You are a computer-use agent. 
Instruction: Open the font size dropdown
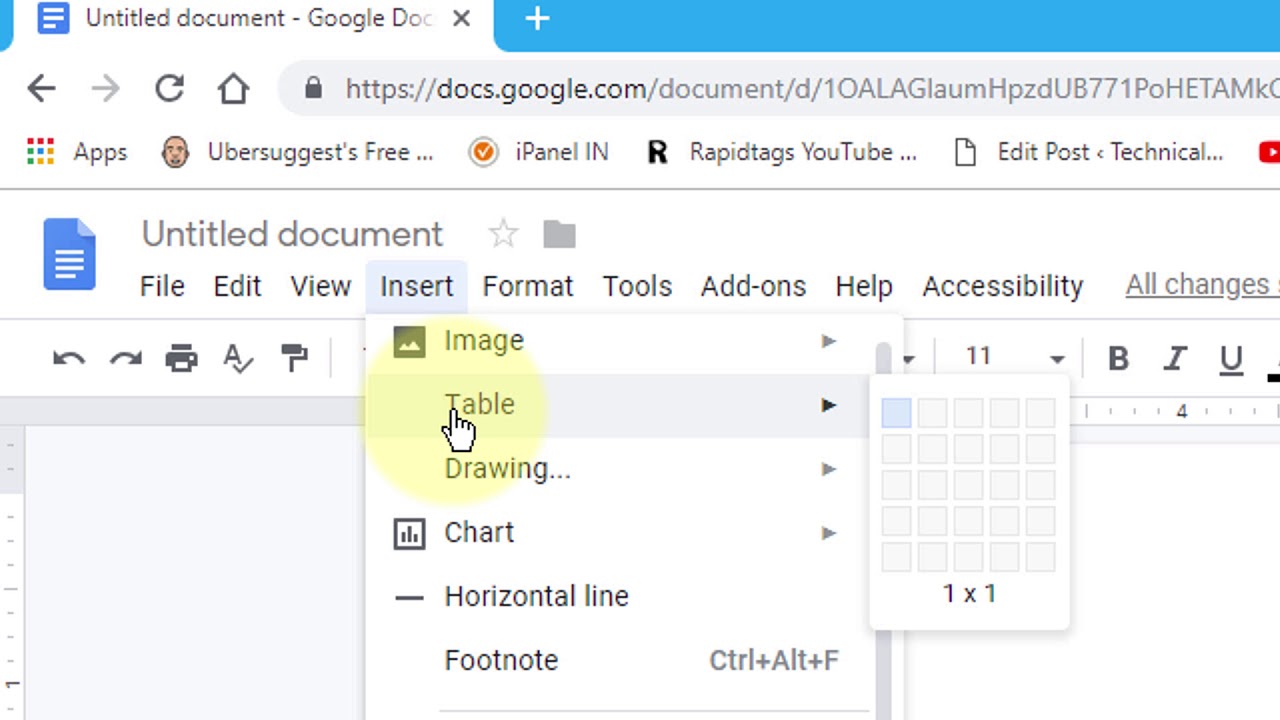coord(1056,358)
